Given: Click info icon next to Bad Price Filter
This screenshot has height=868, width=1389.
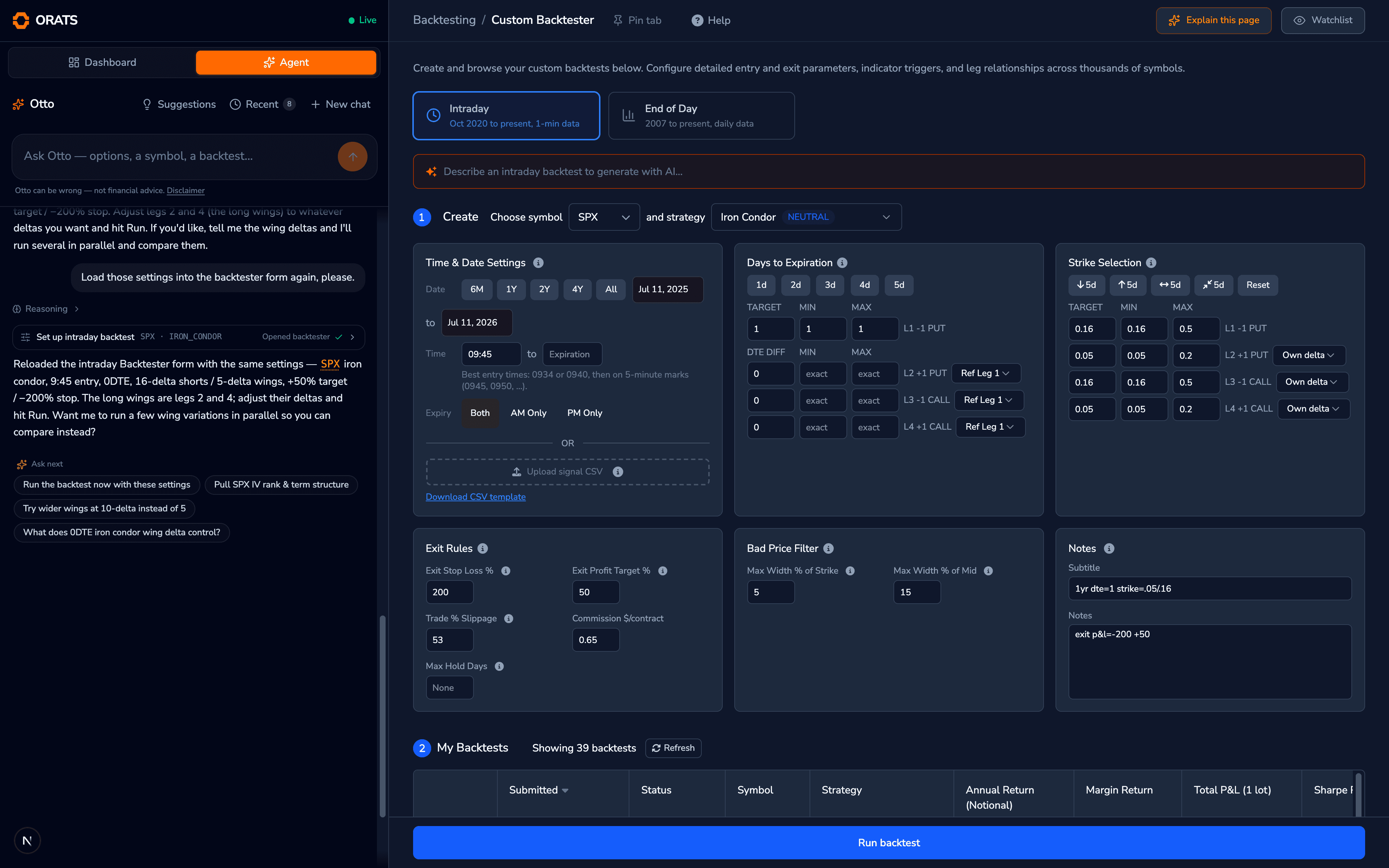Looking at the screenshot, I should coord(828,548).
